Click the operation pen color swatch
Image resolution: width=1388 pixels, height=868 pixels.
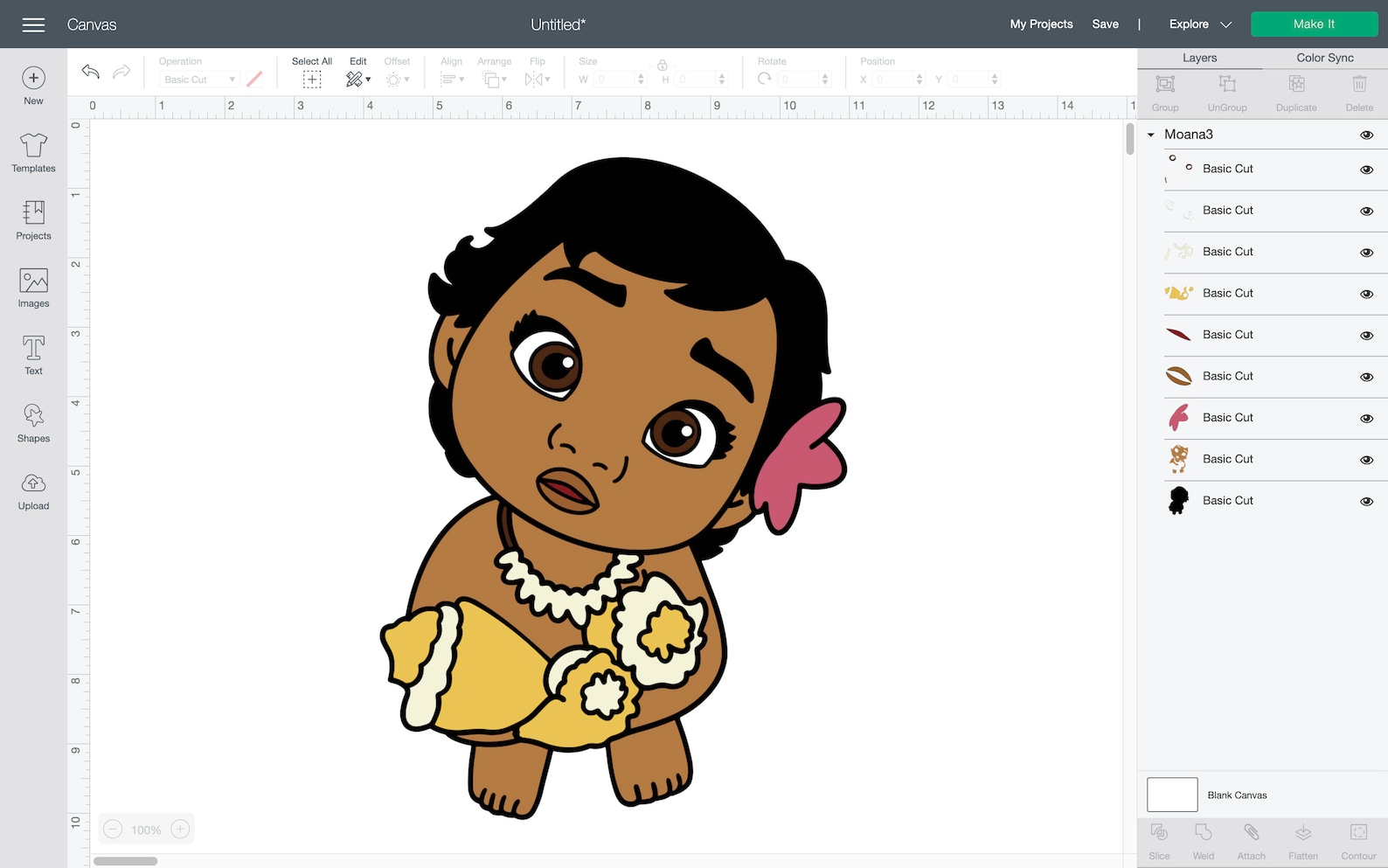[254, 80]
